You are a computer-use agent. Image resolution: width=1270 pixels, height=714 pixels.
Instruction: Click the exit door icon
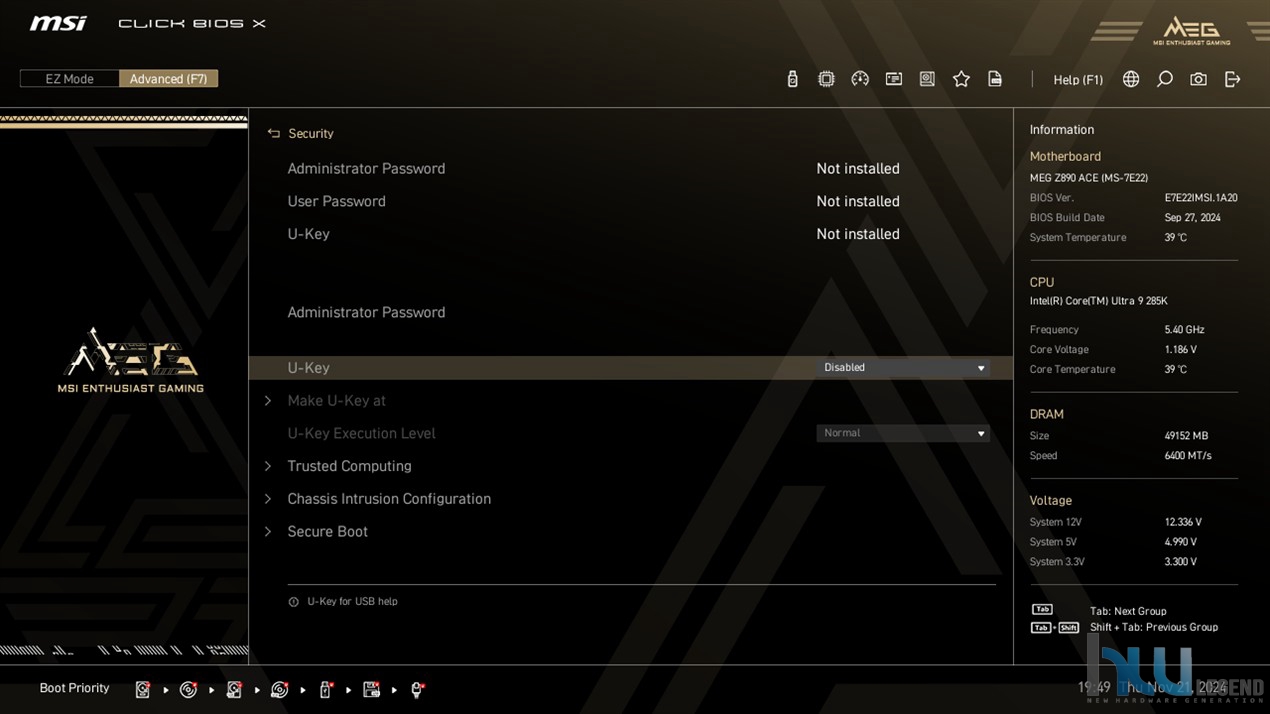point(1232,79)
